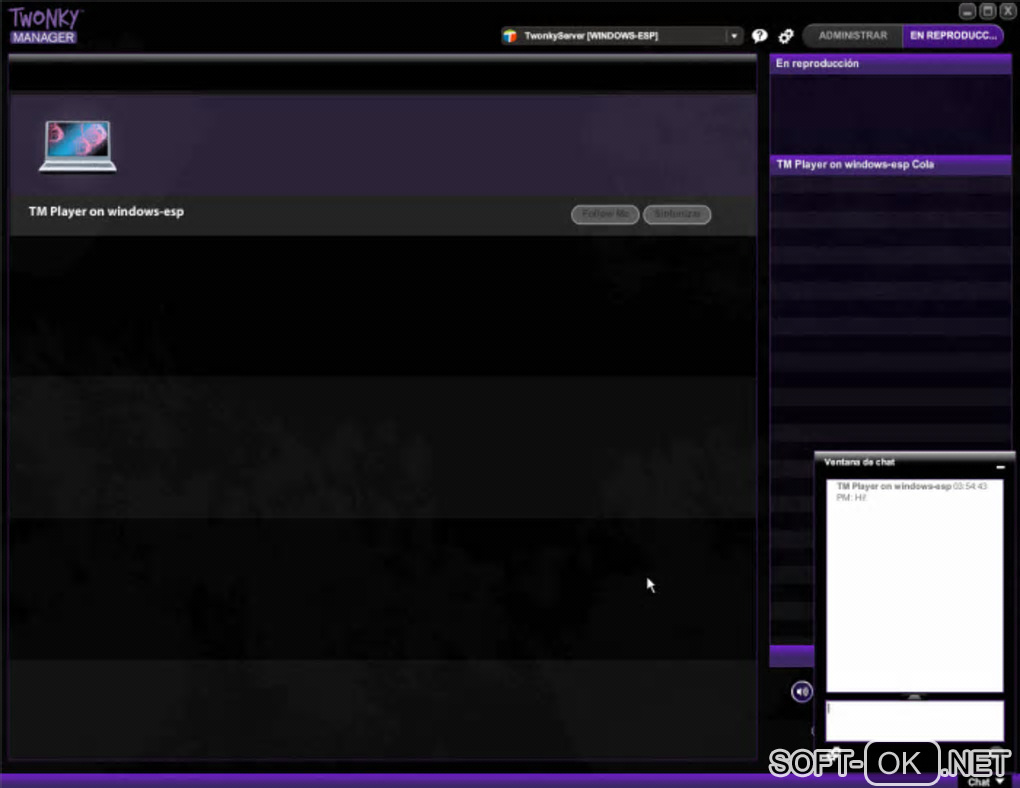Screen dimensions: 1020x788
Task: Maximize the Twonky Manager window
Action: point(987,11)
